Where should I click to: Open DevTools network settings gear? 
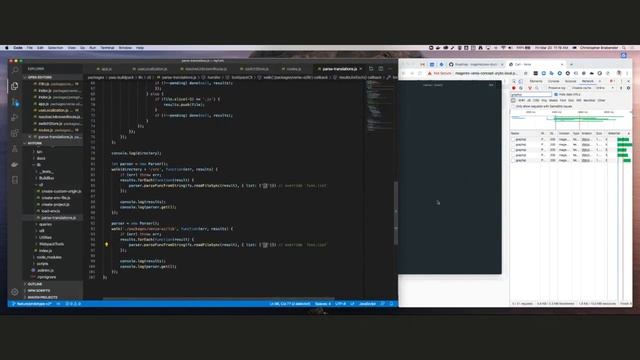pos(629,88)
